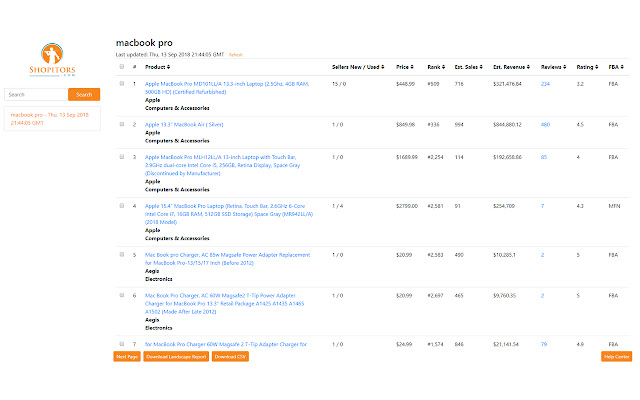Open Apple MacBook Pro MD101LL/A product link
This screenshot has width=640, height=400.
coord(227,88)
